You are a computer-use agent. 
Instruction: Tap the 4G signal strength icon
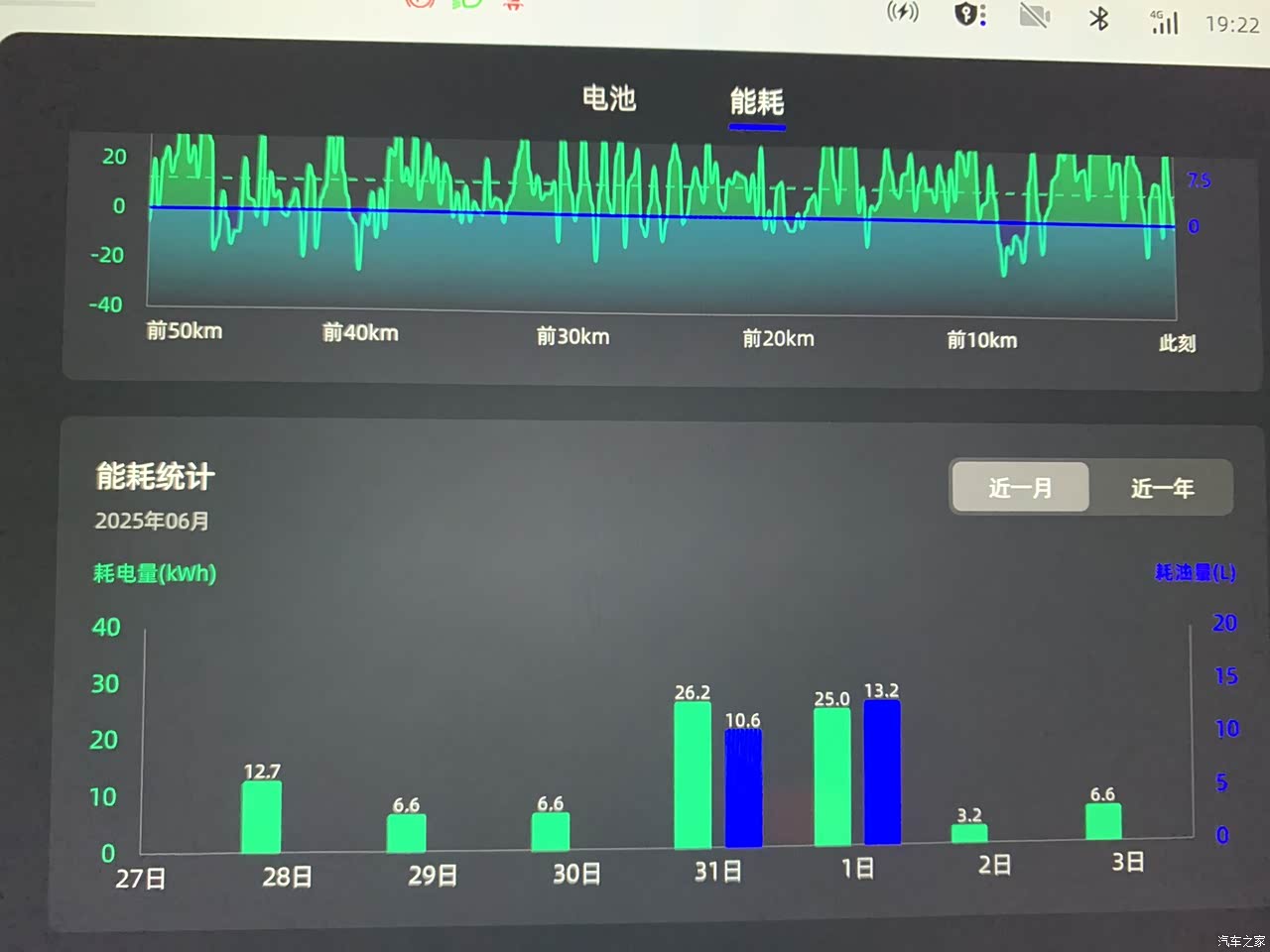click(x=1164, y=22)
